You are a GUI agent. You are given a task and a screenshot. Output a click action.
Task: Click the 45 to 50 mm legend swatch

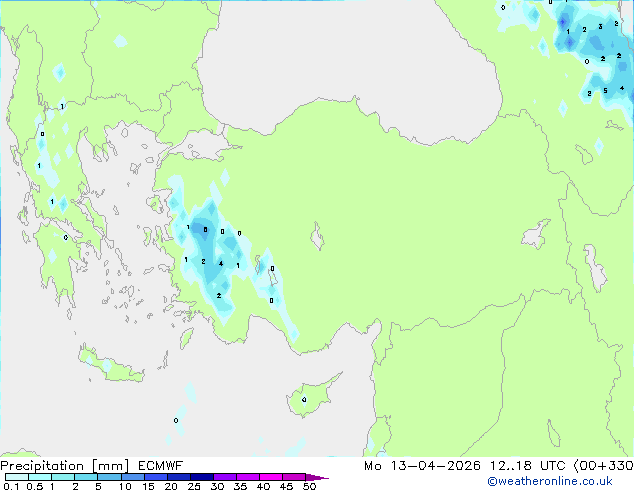(x=294, y=477)
